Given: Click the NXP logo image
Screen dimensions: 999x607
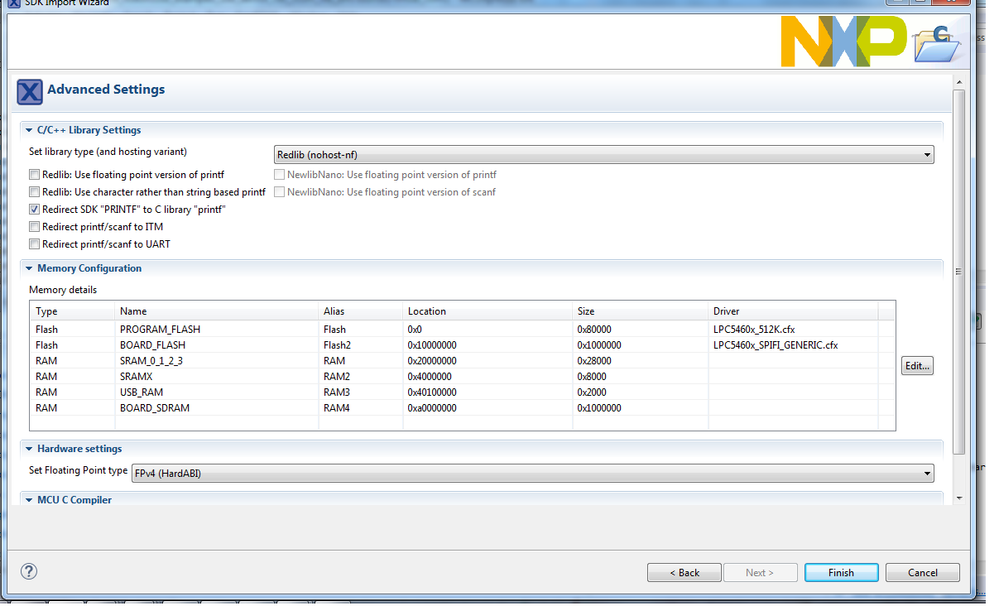Looking at the screenshot, I should tap(844, 41).
